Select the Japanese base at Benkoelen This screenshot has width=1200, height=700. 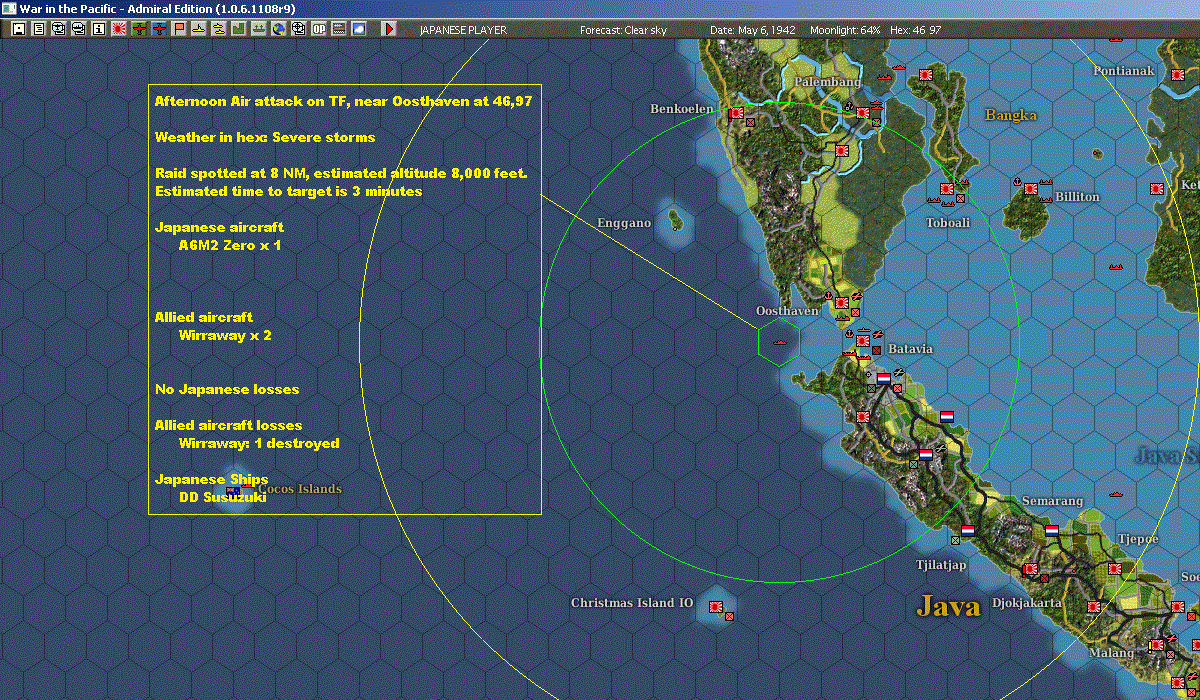tap(737, 114)
